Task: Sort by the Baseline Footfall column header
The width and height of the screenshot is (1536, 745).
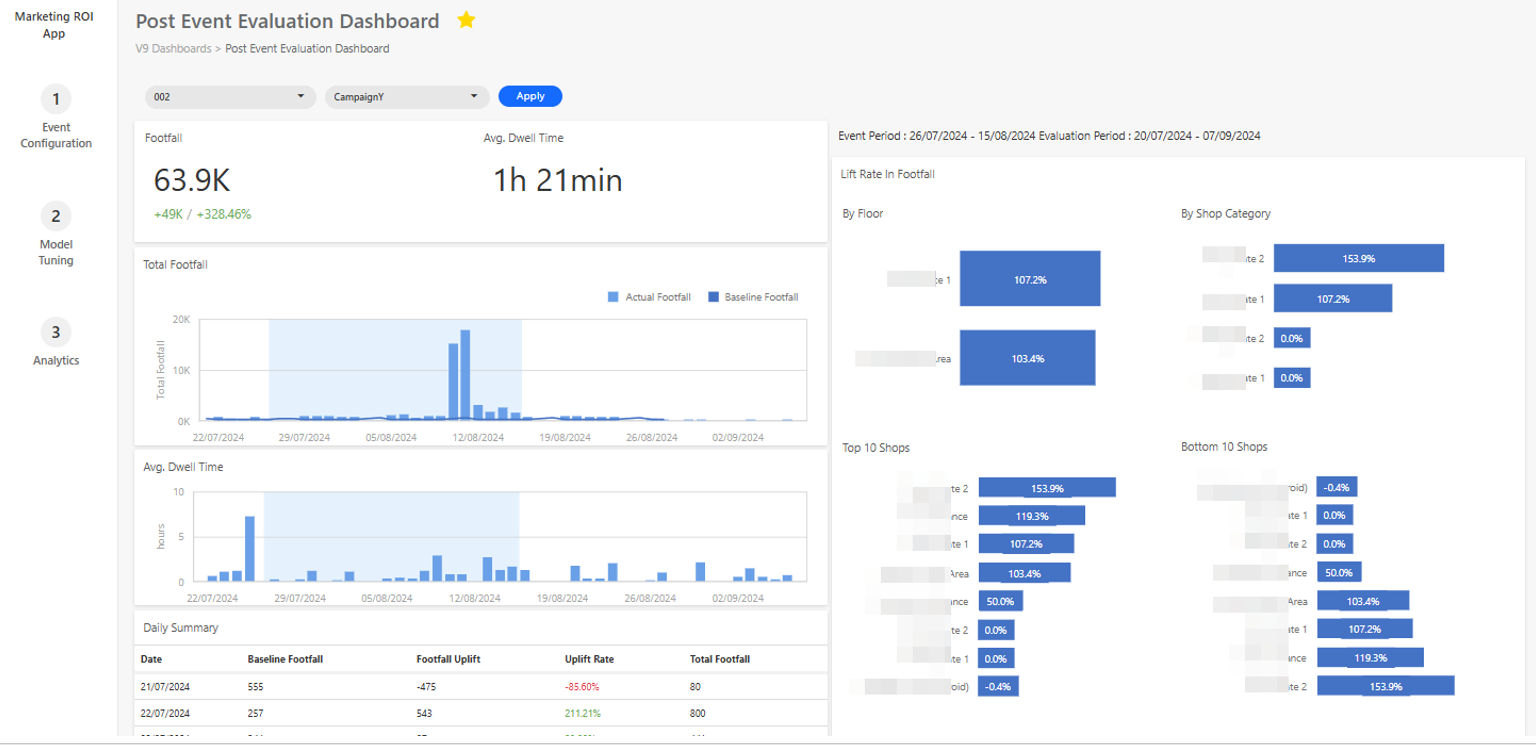Action: [x=285, y=659]
